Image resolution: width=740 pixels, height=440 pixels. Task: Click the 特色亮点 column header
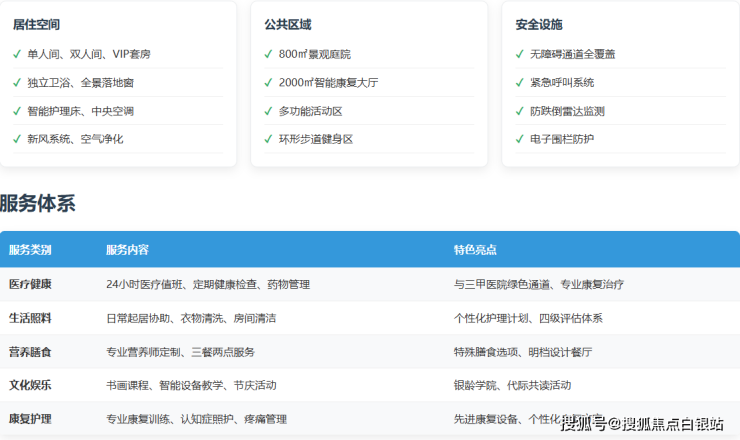click(475, 250)
